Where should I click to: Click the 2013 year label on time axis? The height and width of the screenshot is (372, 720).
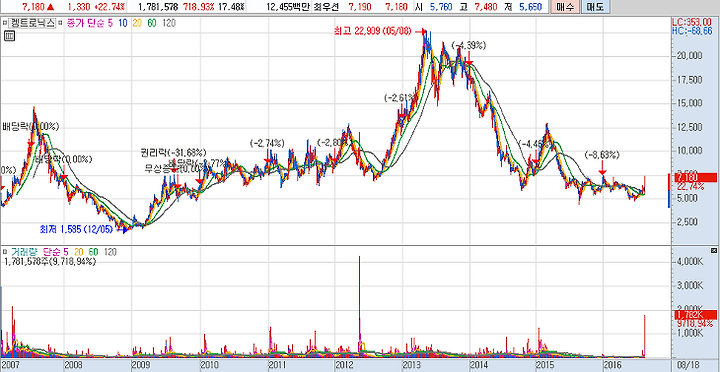411,364
